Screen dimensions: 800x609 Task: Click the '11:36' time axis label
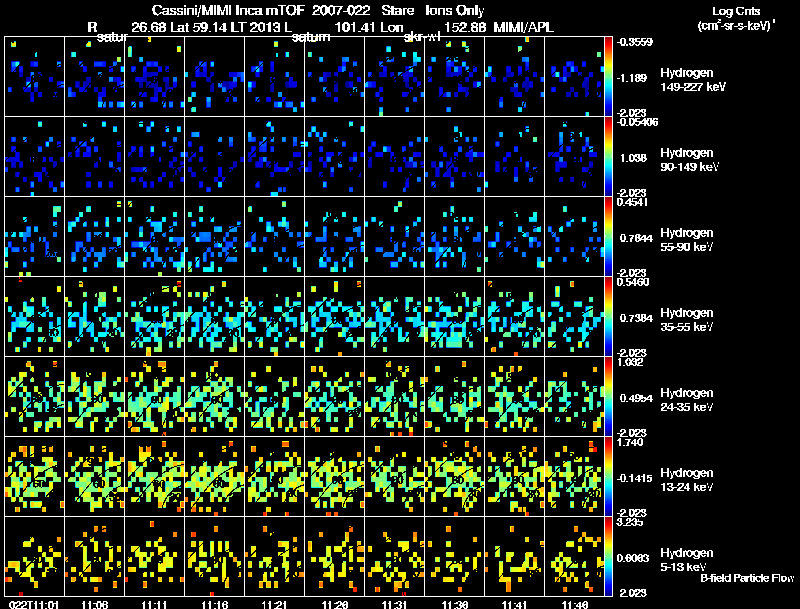click(455, 604)
